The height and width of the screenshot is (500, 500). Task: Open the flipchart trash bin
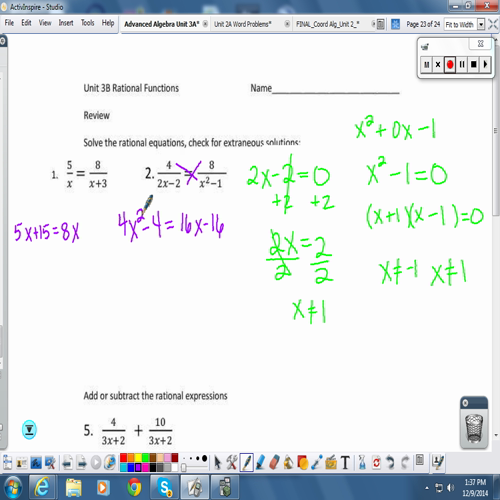(474, 428)
